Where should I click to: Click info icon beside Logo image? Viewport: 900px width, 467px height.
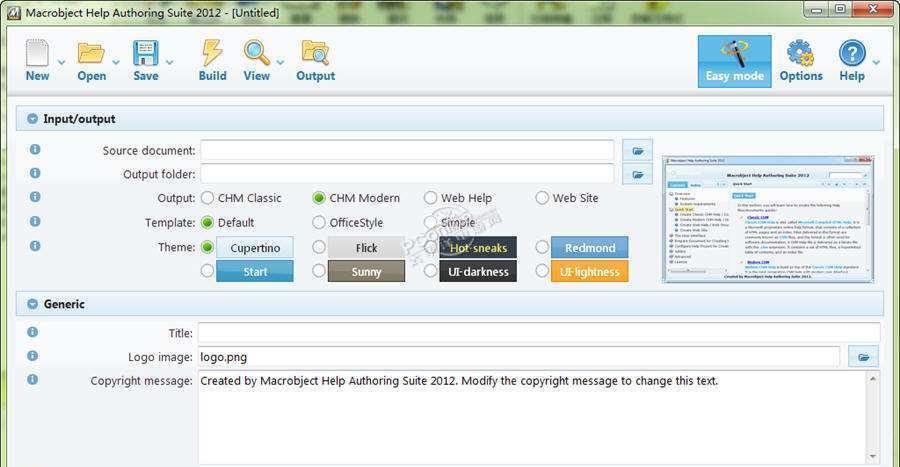pyautogui.click(x=33, y=356)
